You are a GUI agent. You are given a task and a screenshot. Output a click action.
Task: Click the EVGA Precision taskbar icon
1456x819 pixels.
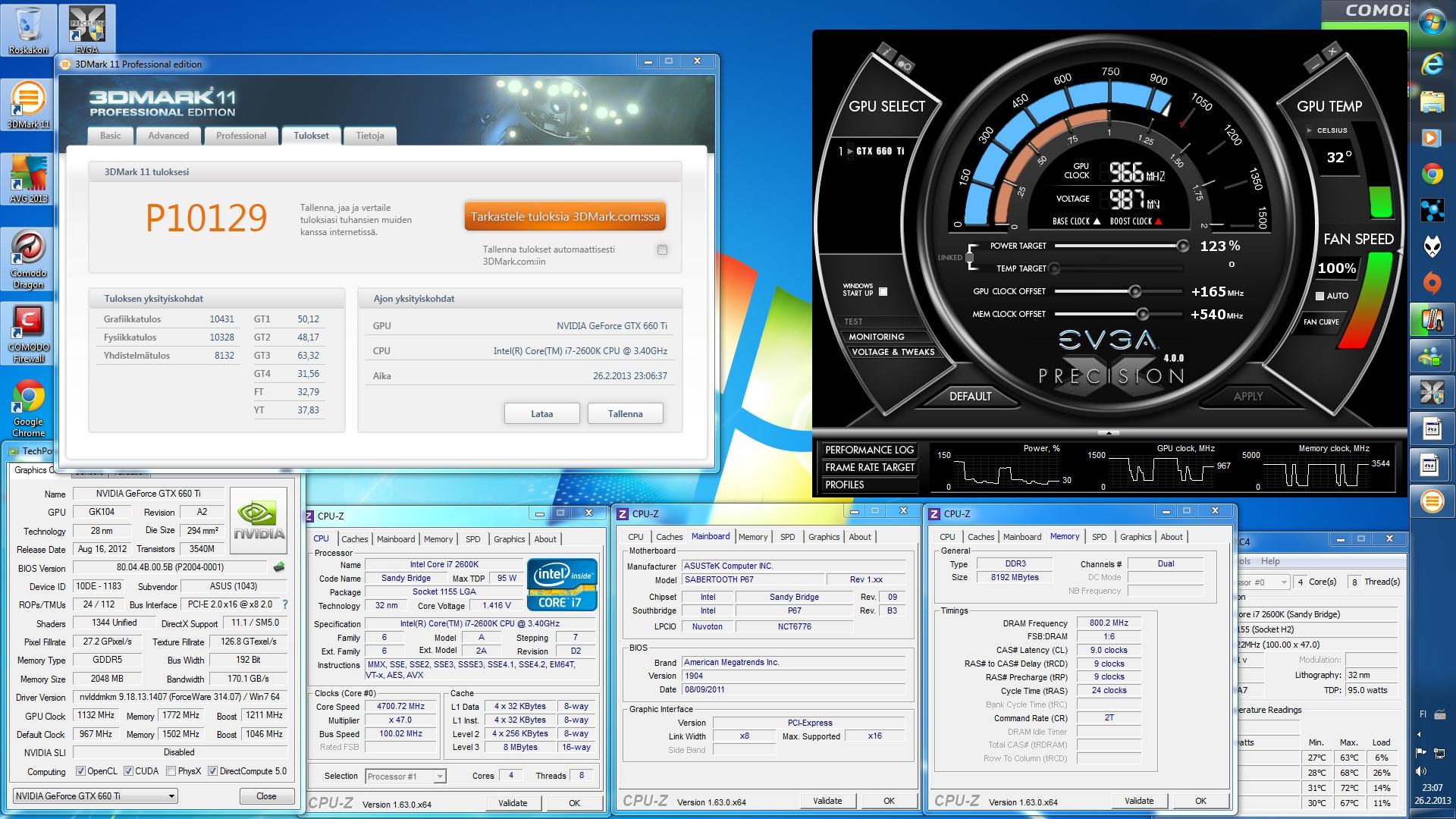point(1432,393)
